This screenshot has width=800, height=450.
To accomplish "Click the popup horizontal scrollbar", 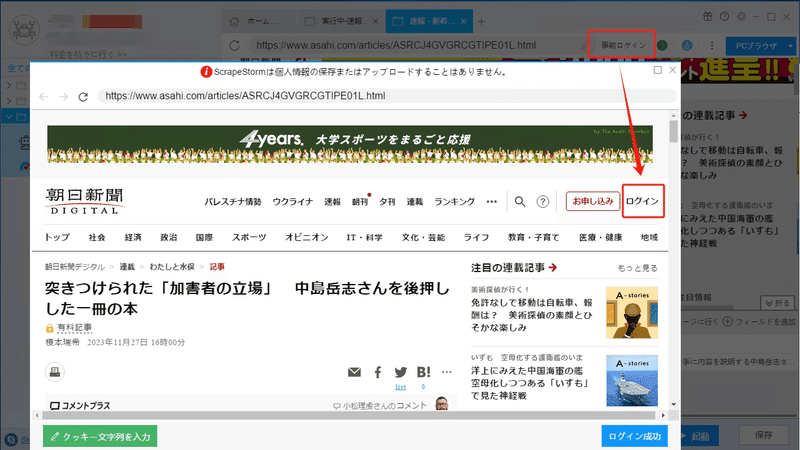I will (350, 416).
